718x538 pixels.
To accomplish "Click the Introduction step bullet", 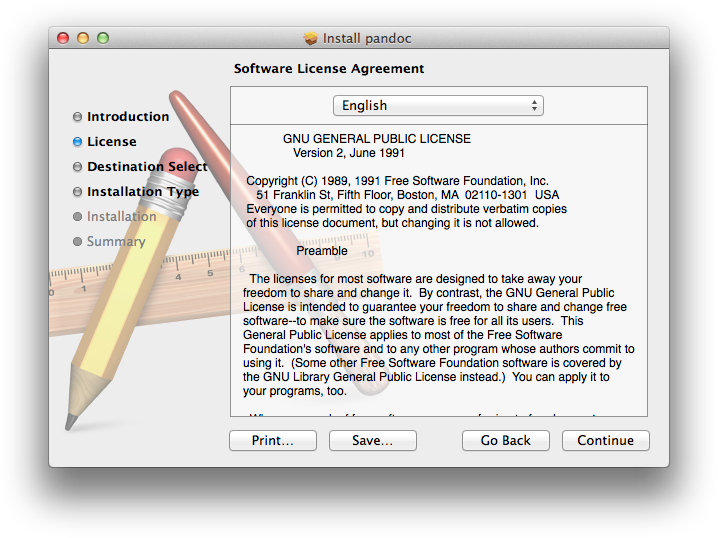I will click(77, 117).
